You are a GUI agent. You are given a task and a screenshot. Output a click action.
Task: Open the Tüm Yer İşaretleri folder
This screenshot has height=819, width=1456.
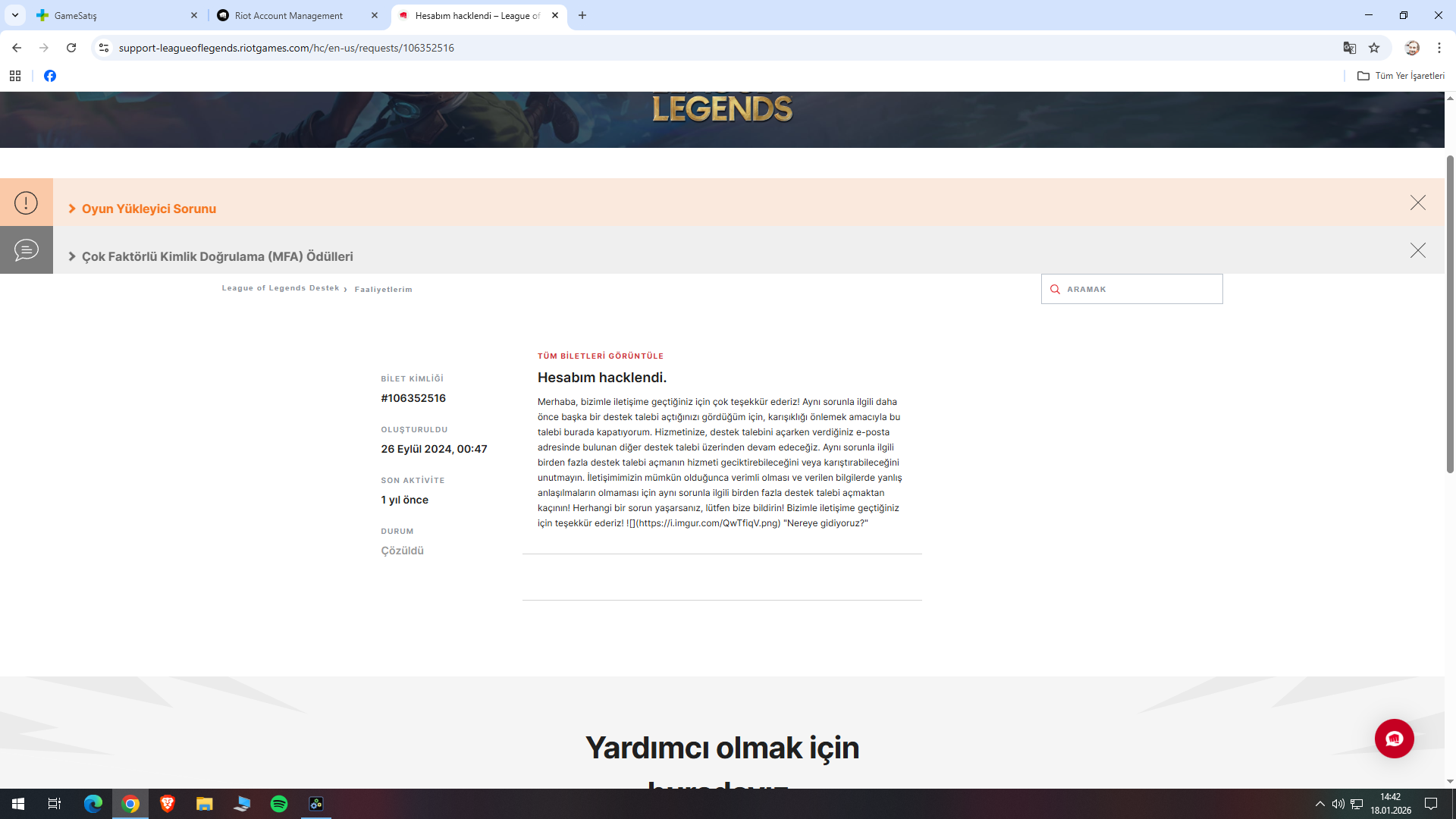1401,76
